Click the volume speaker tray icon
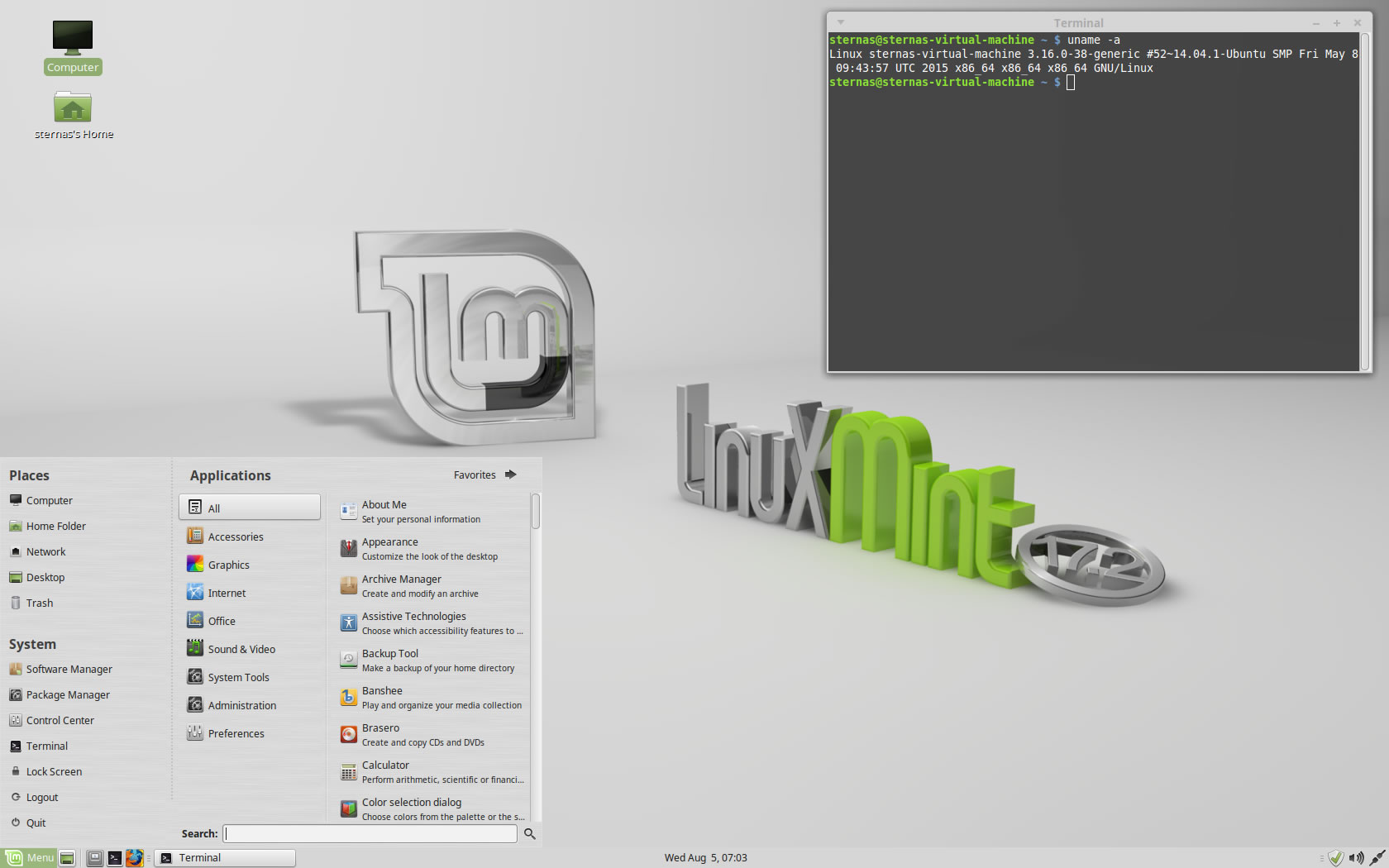This screenshot has height=868, width=1389. 1356,858
